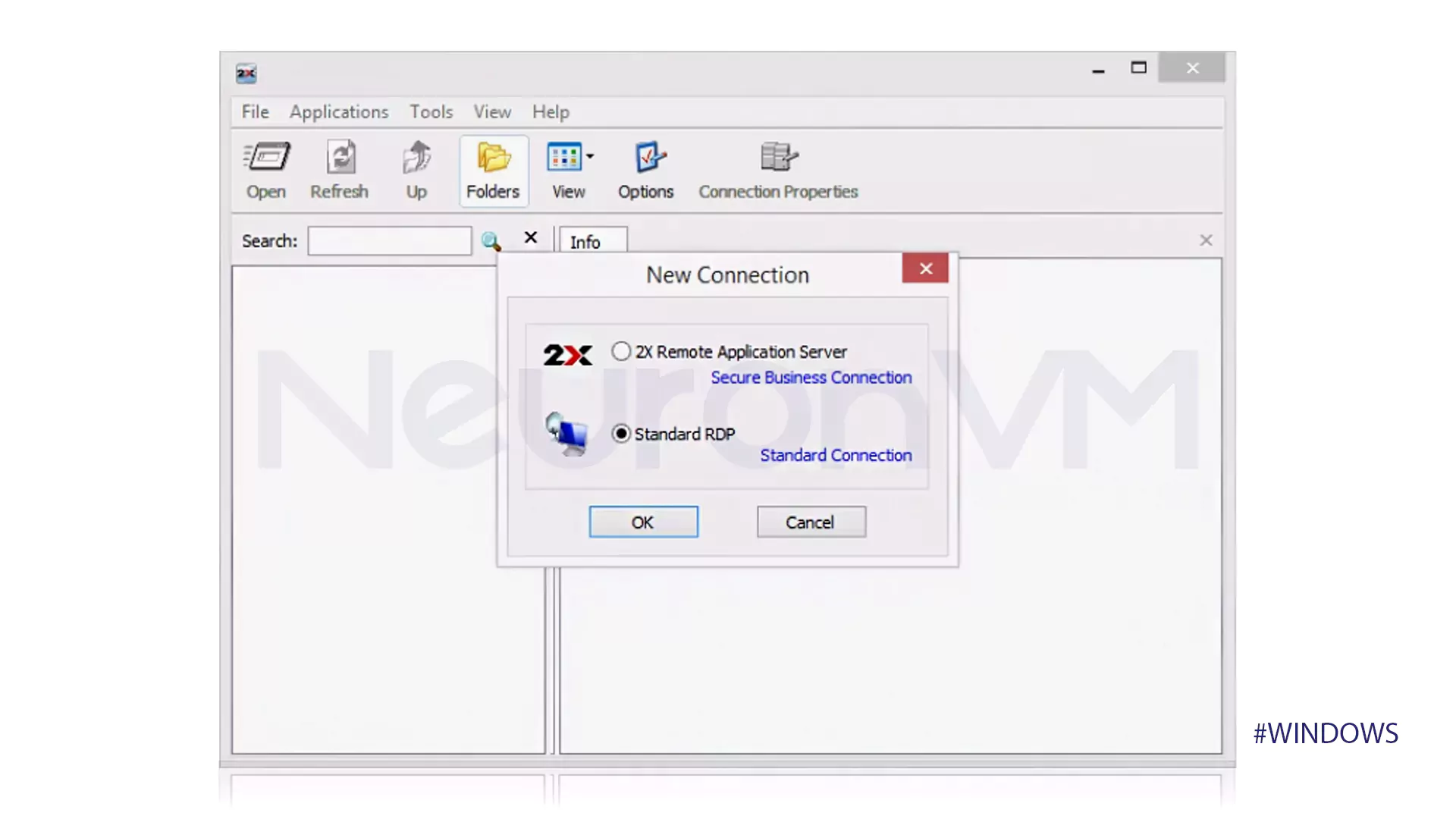Open the File menu
1456x819 pixels.
click(x=254, y=111)
